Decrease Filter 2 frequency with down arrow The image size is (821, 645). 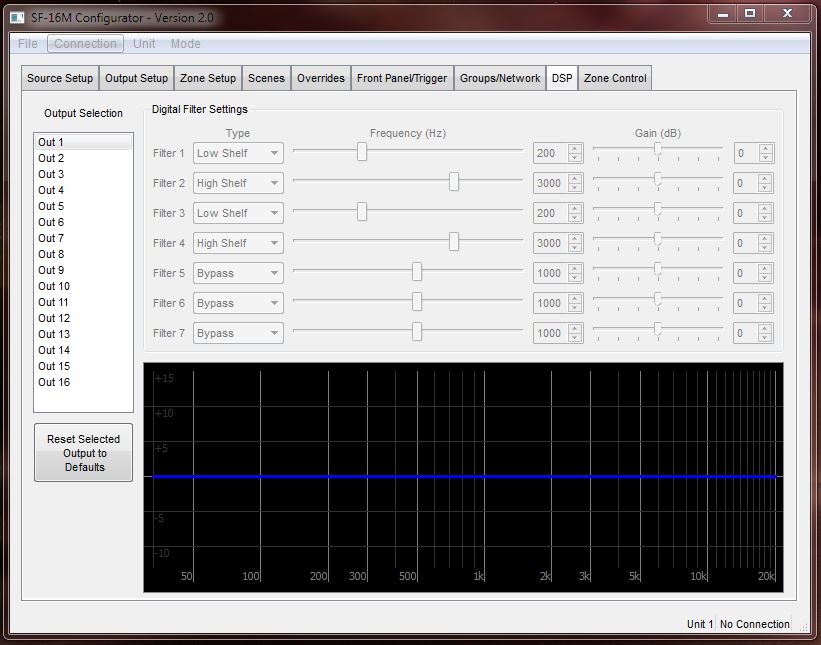(x=575, y=188)
